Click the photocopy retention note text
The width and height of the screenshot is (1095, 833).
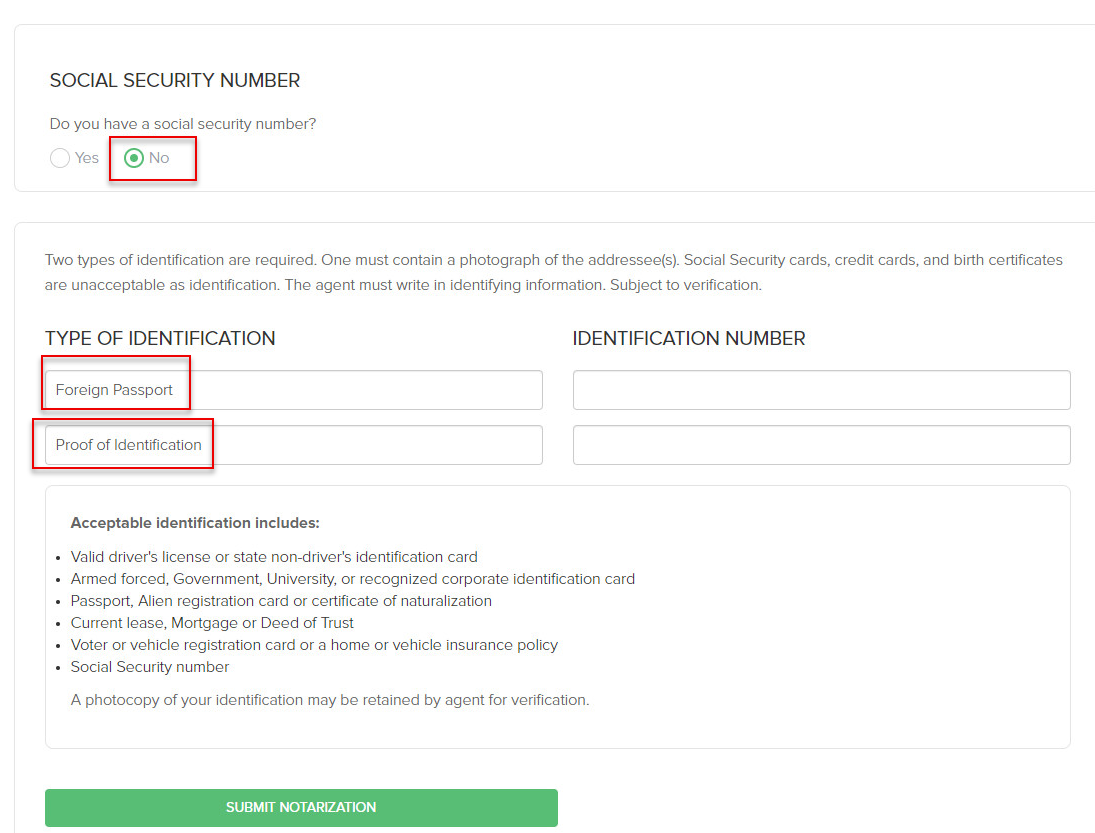[x=330, y=700]
